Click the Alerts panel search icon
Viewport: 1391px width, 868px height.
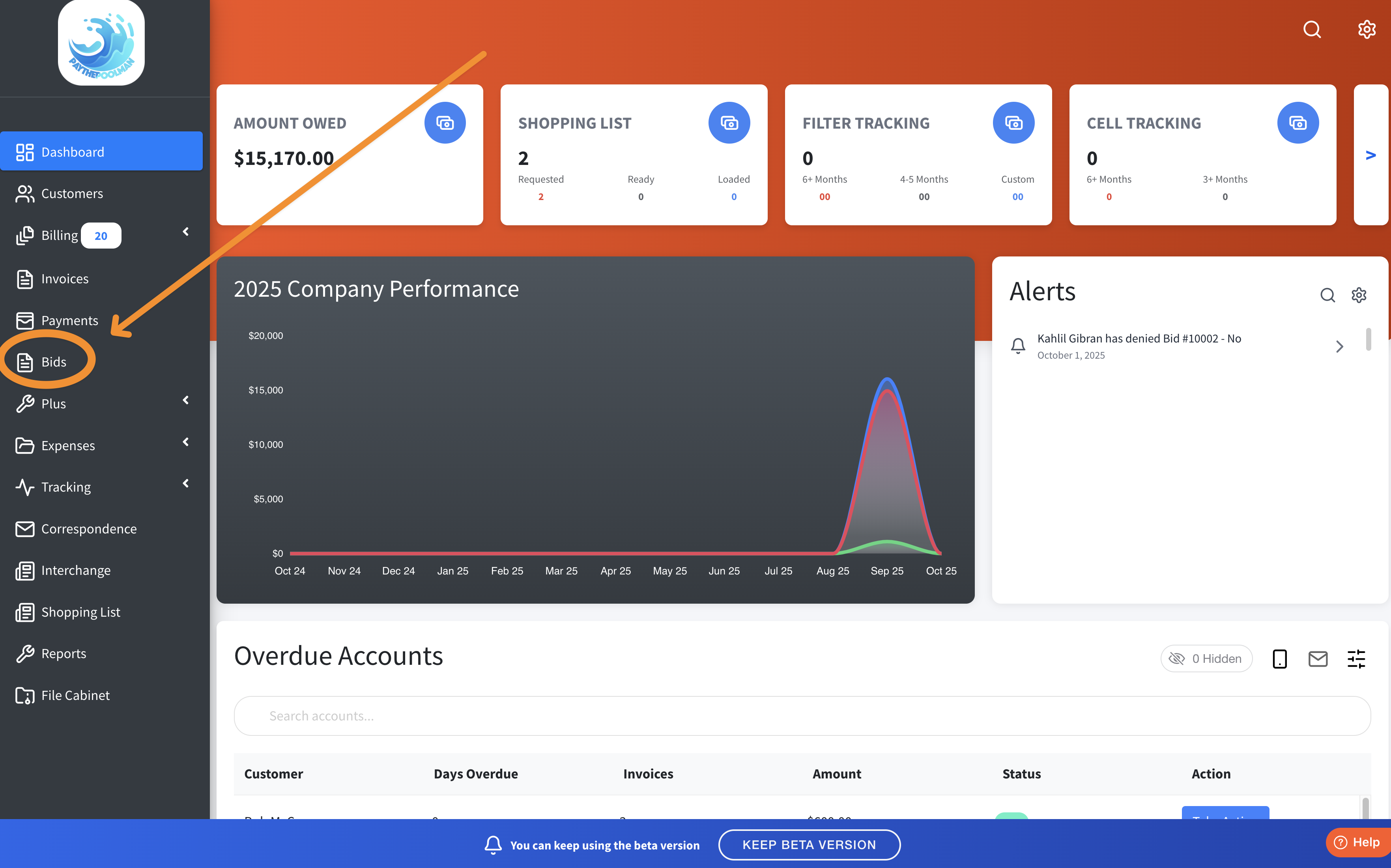click(1327, 295)
